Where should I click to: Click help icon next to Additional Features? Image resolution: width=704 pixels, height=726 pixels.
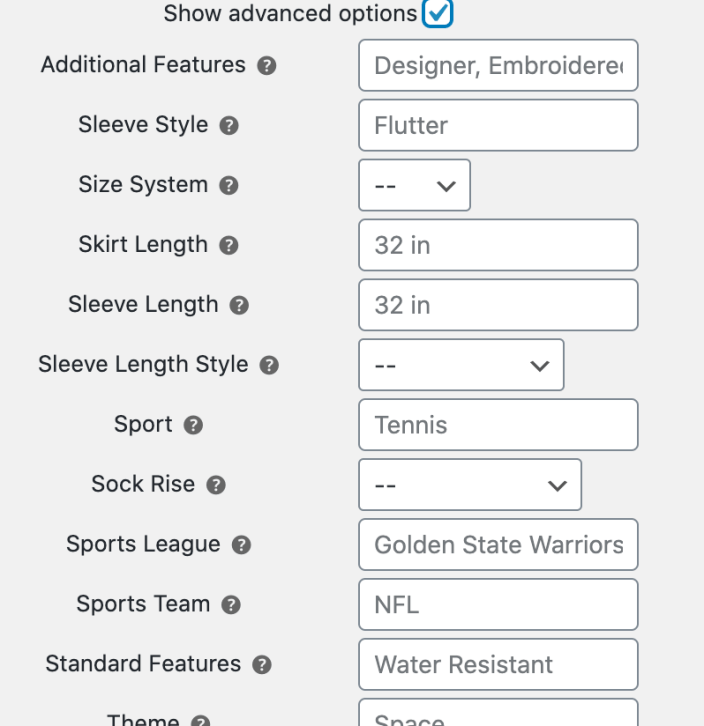(267, 66)
